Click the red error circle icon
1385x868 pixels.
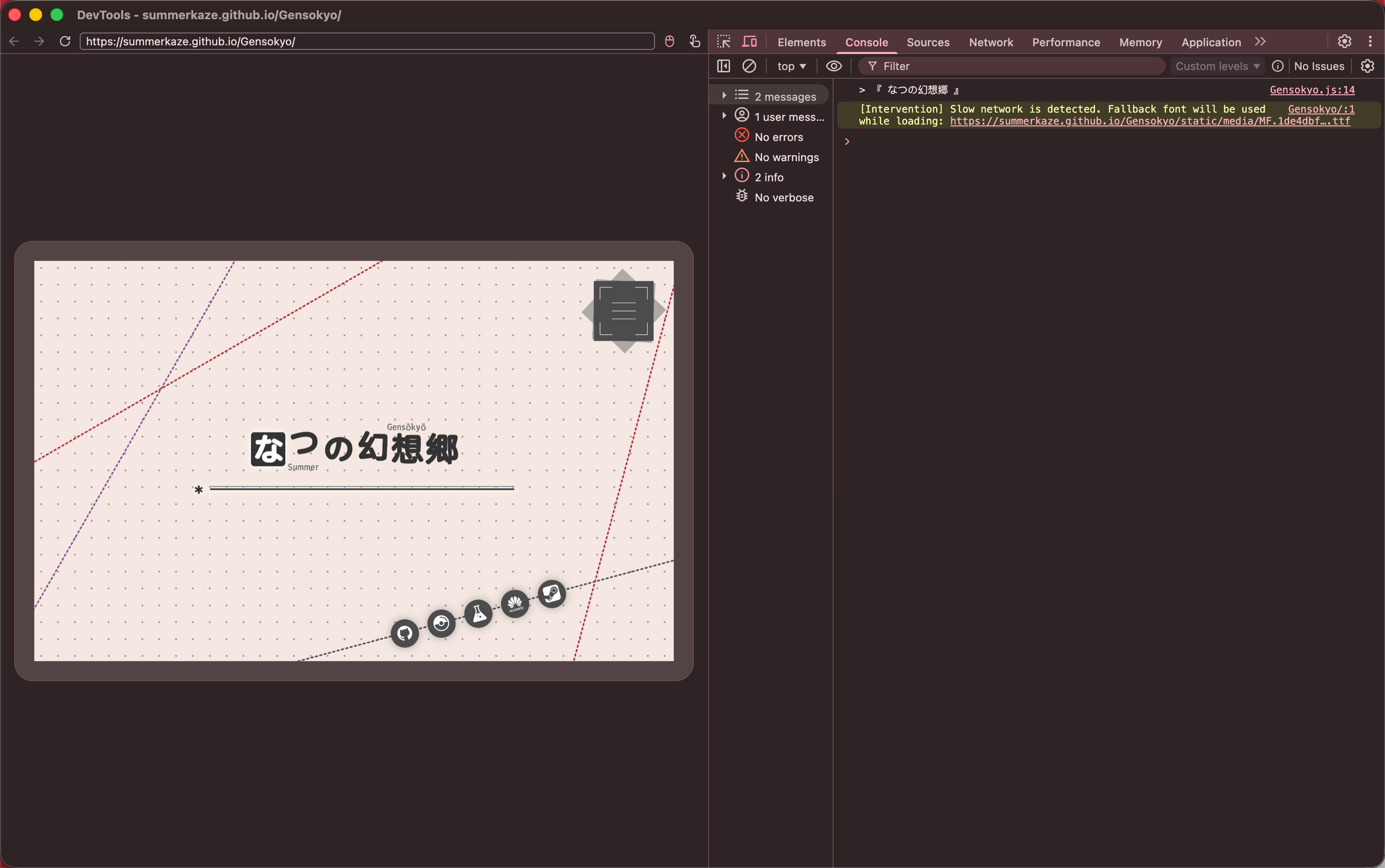[742, 136]
